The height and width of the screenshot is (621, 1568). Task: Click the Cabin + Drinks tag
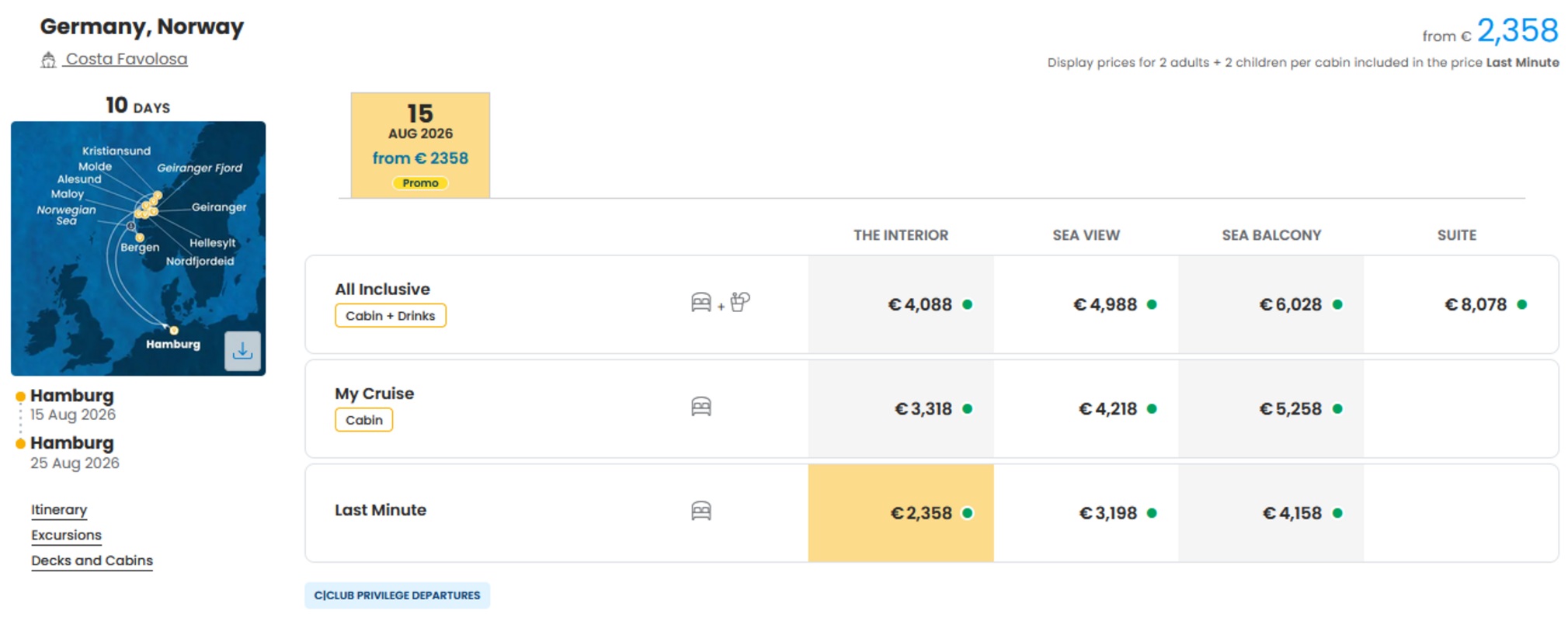coord(390,316)
